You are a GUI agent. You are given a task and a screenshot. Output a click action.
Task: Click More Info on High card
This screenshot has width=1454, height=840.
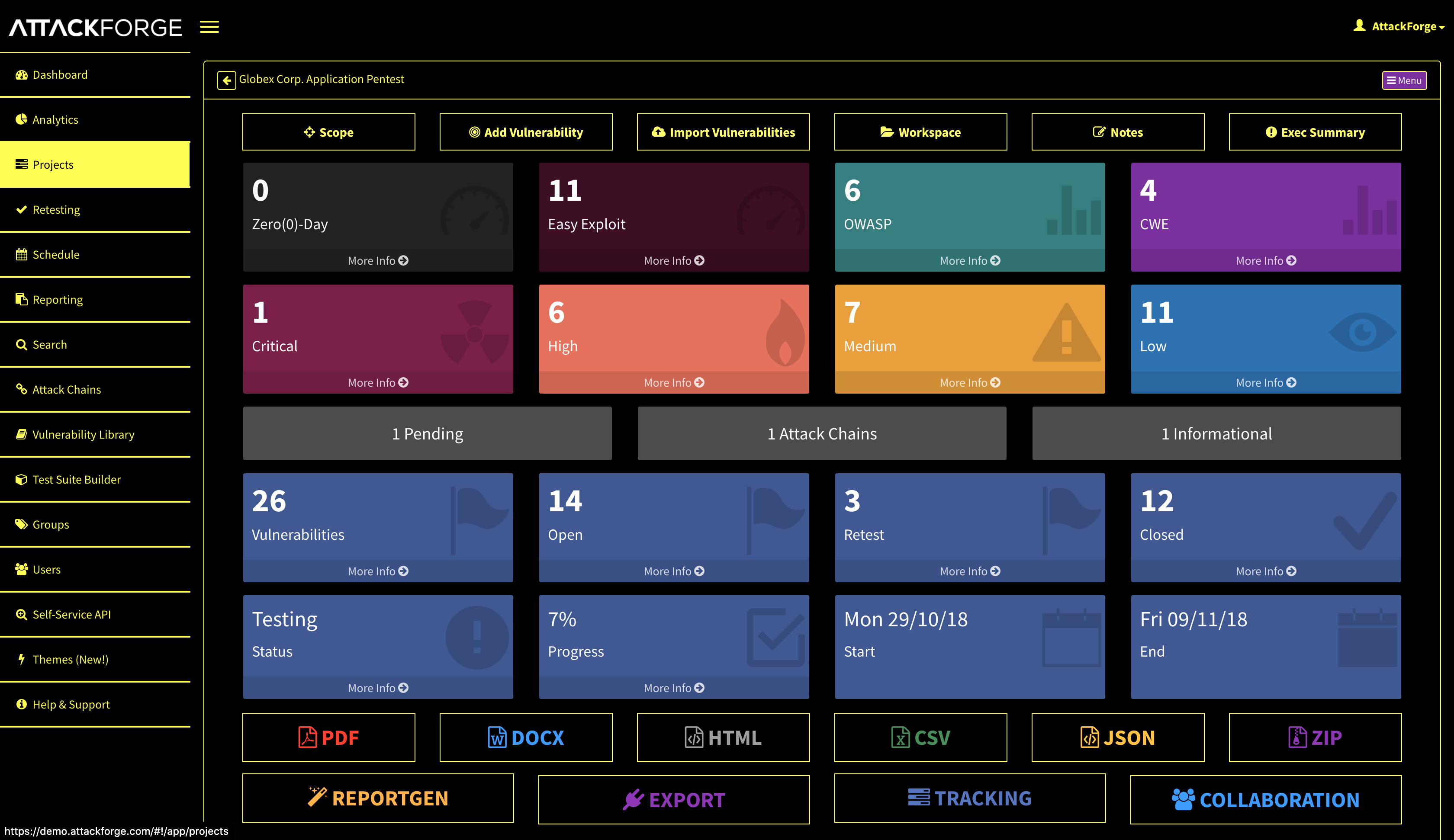click(674, 382)
